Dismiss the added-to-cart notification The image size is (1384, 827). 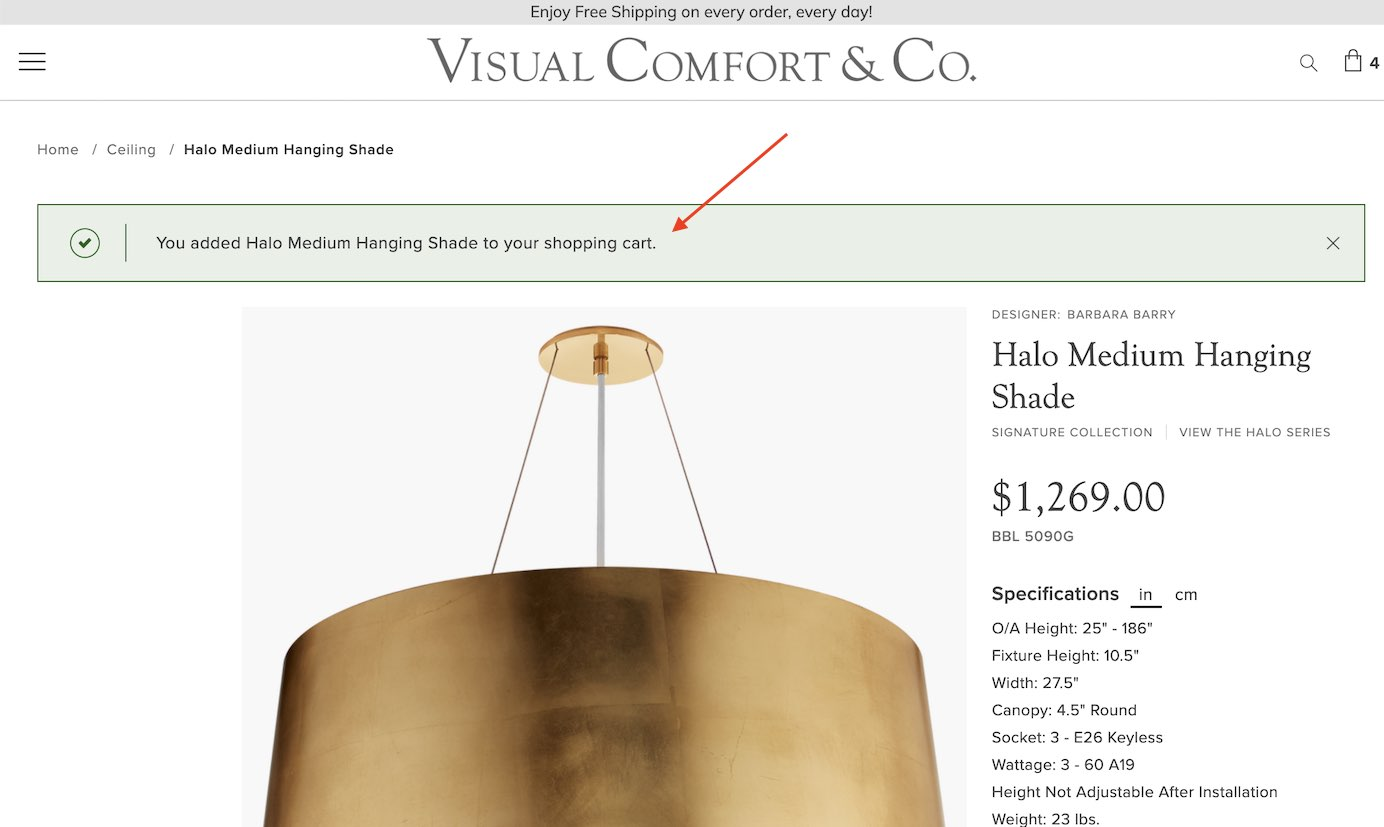pos(1333,243)
